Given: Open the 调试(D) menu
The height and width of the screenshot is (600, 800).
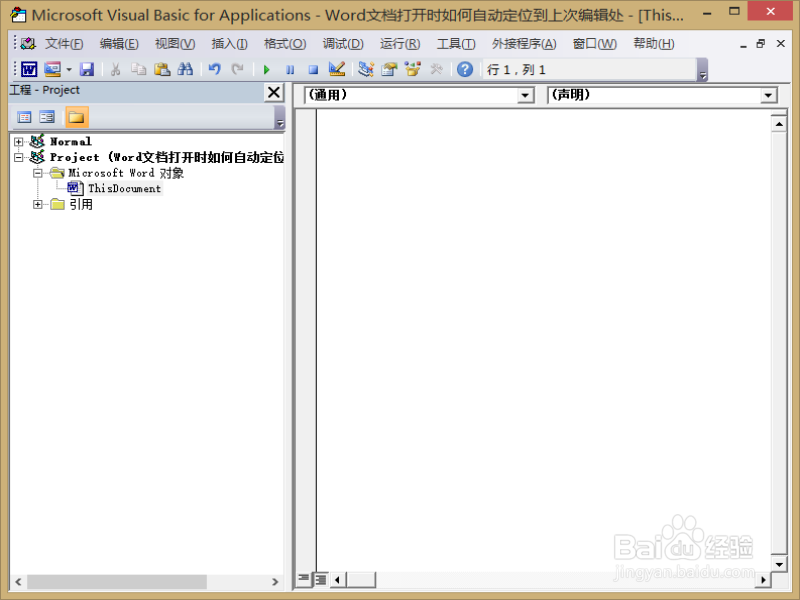Looking at the screenshot, I should 343,44.
